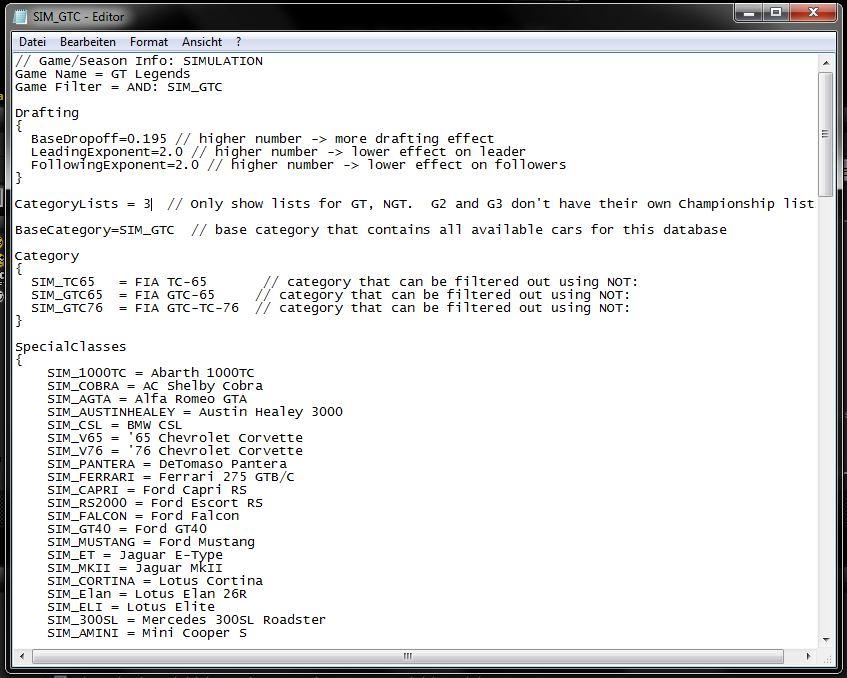Click the horizontal scrollbar left arrow
Image resolution: width=847 pixels, height=678 pixels.
(22, 656)
